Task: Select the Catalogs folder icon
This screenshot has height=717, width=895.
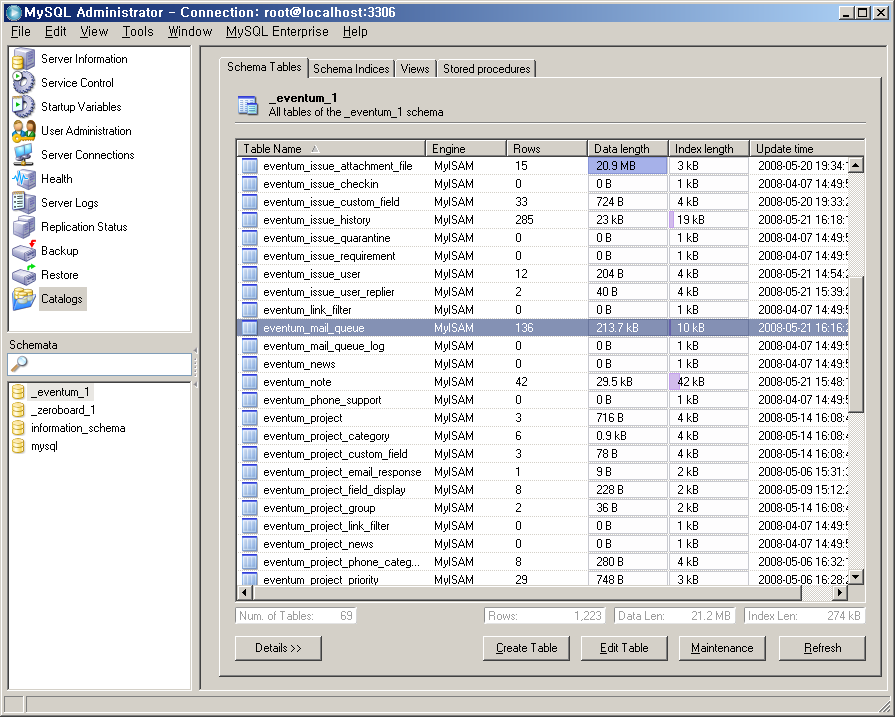Action: click(23, 299)
